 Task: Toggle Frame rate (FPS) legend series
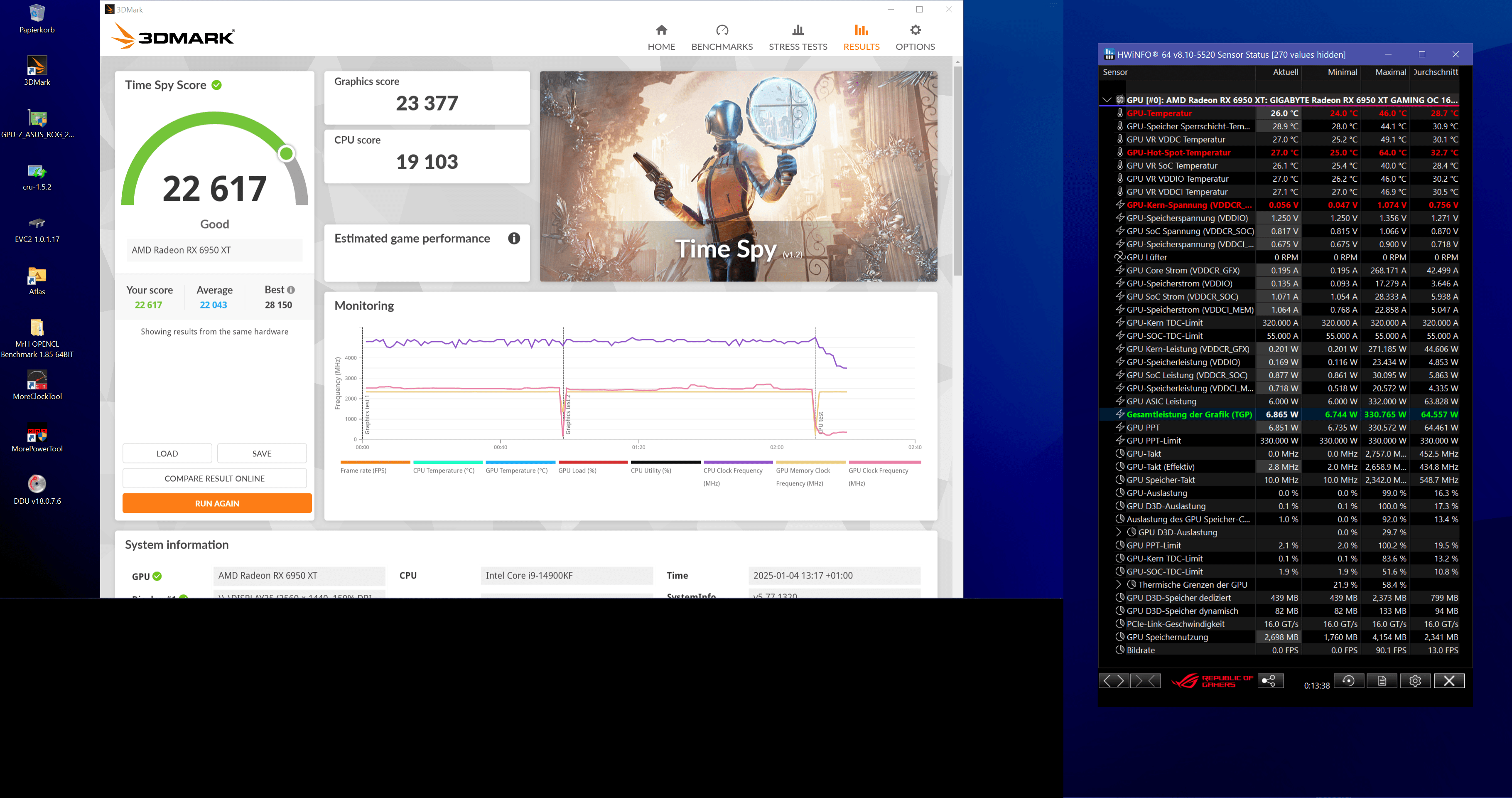[x=363, y=470]
